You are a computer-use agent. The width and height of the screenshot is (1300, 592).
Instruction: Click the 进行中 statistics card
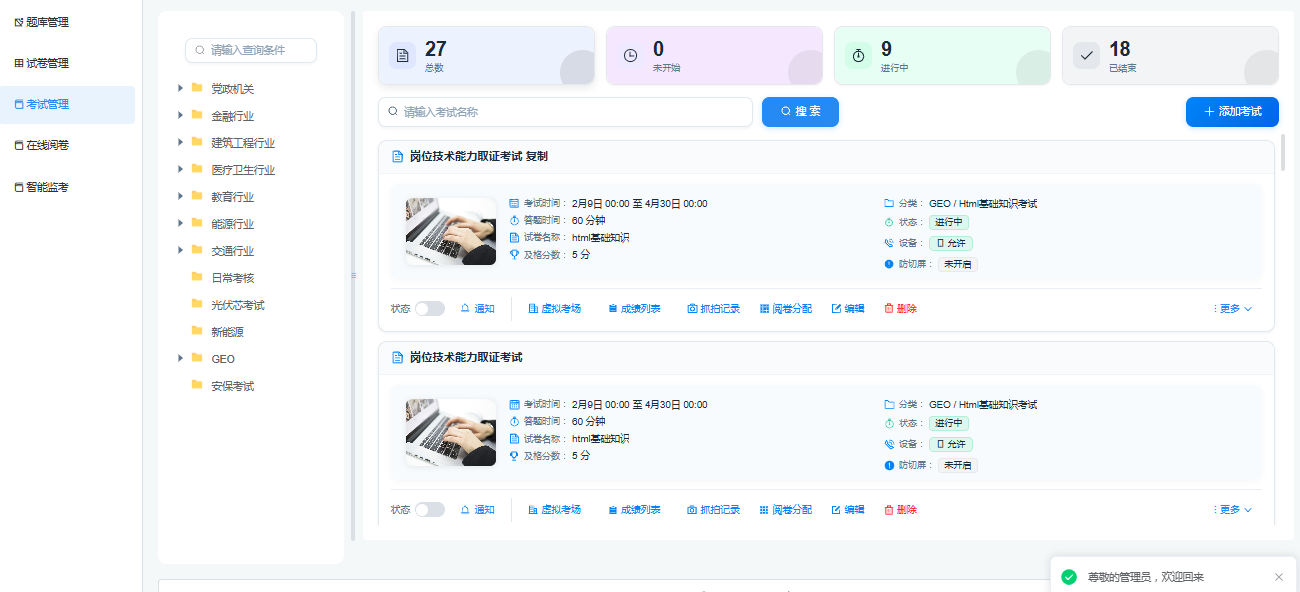point(941,55)
